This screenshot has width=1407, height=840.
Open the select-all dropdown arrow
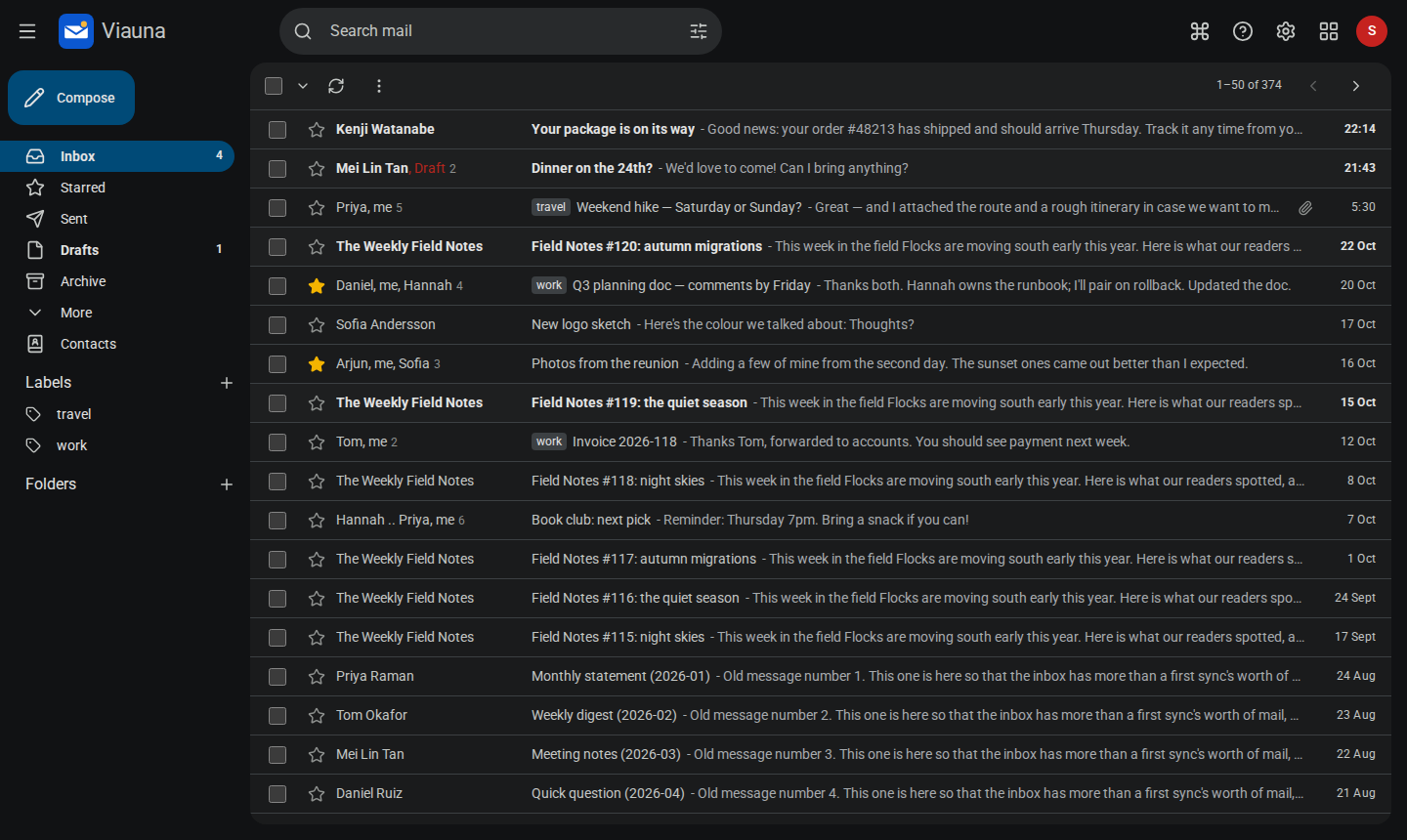coord(303,86)
